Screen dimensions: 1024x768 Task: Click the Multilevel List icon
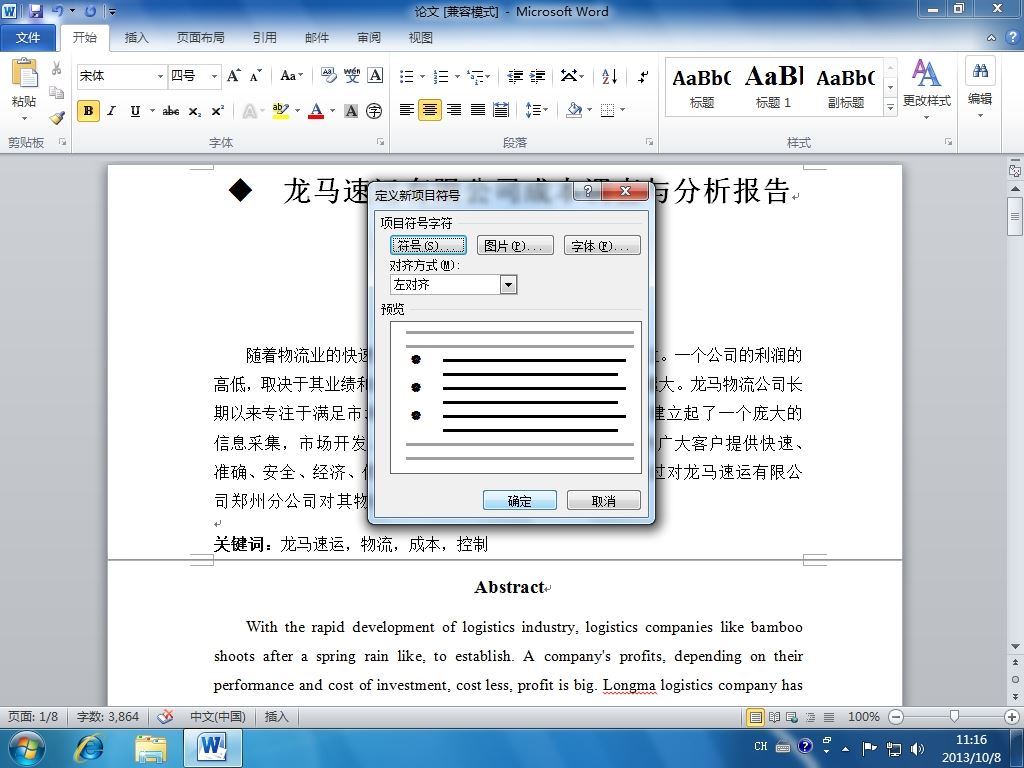pos(477,76)
